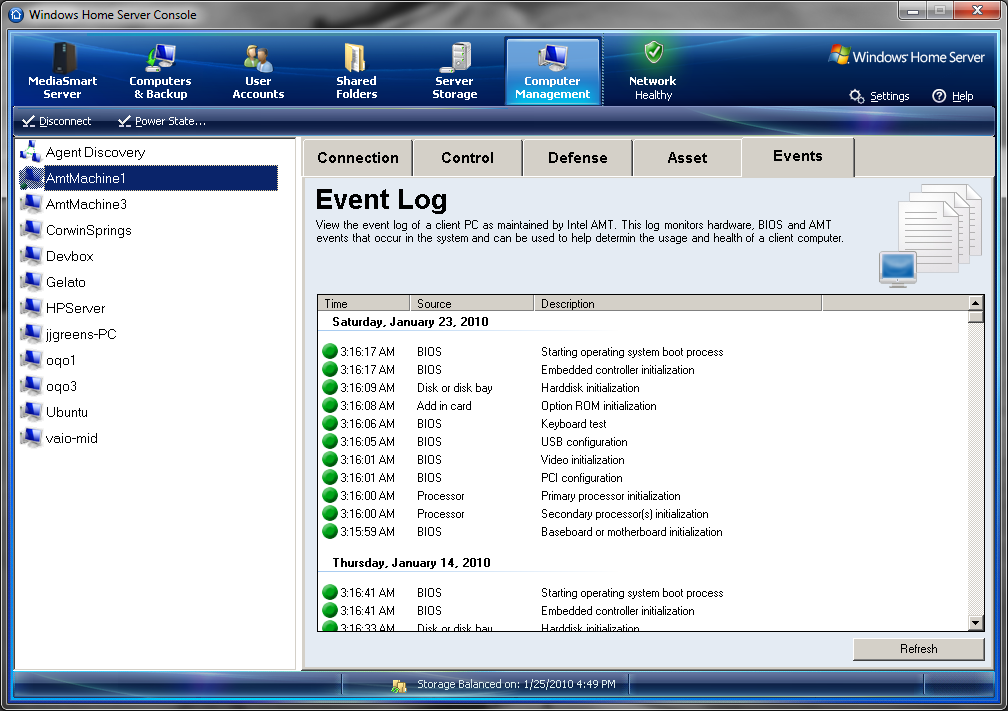Screen dimensions: 1008x711
Task: Click the Storage Balanced on status text
Action: [516, 684]
